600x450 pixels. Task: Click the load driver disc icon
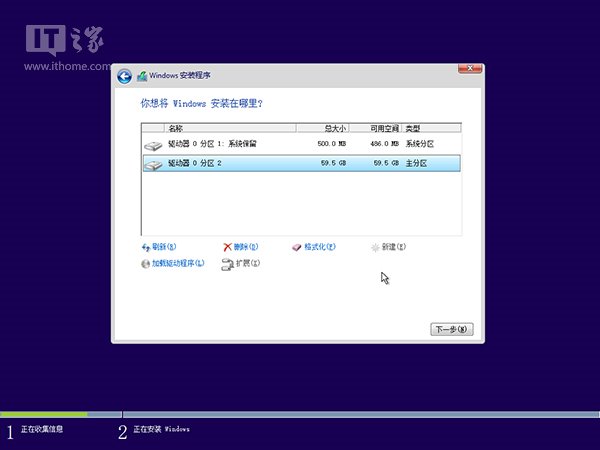(146, 263)
